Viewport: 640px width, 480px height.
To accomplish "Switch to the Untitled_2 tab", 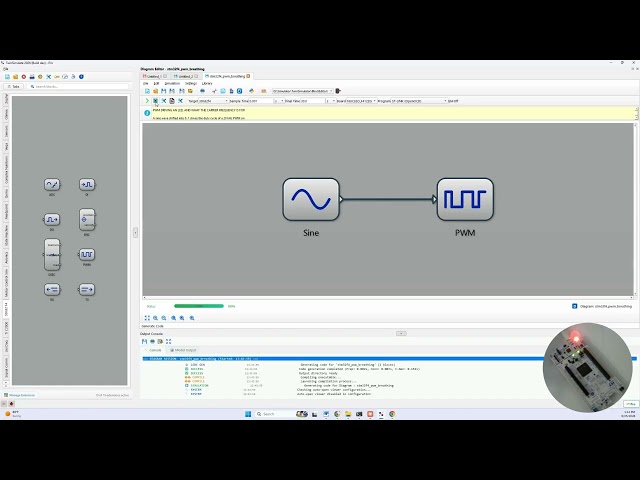I will tap(186, 76).
